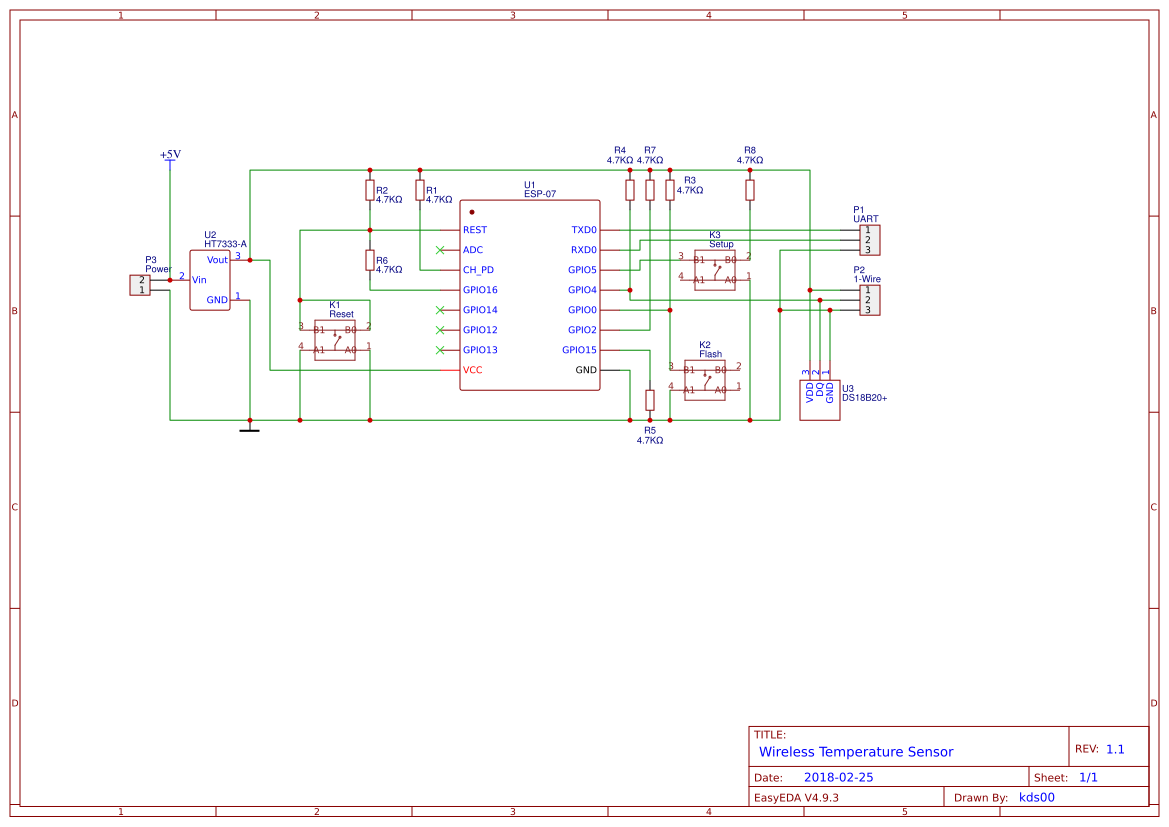Click the U2 HT7333-A regulator symbol
This screenshot has height=827, width=1169.
tap(209, 280)
